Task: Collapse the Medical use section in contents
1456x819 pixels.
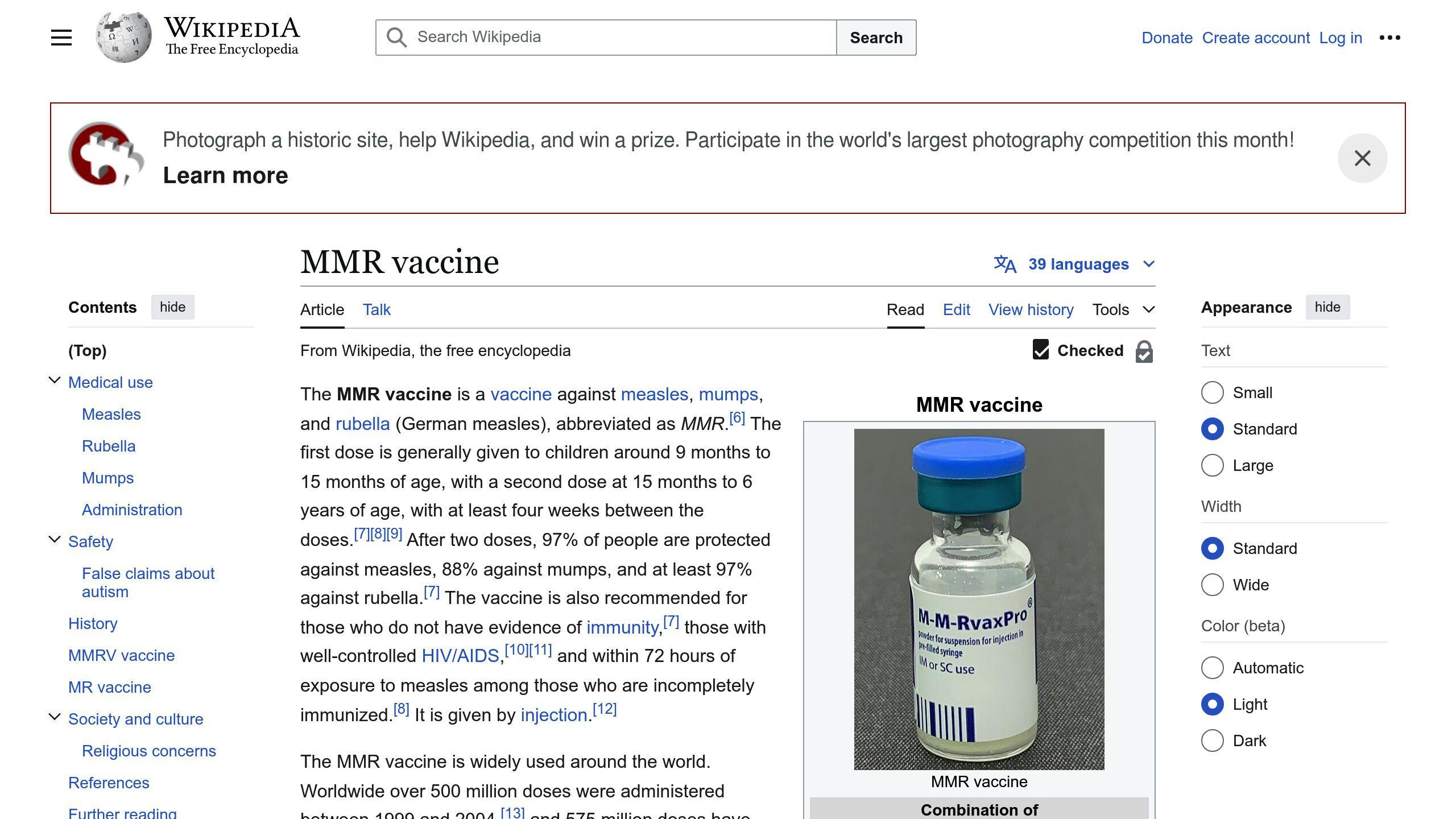Action: (x=55, y=380)
